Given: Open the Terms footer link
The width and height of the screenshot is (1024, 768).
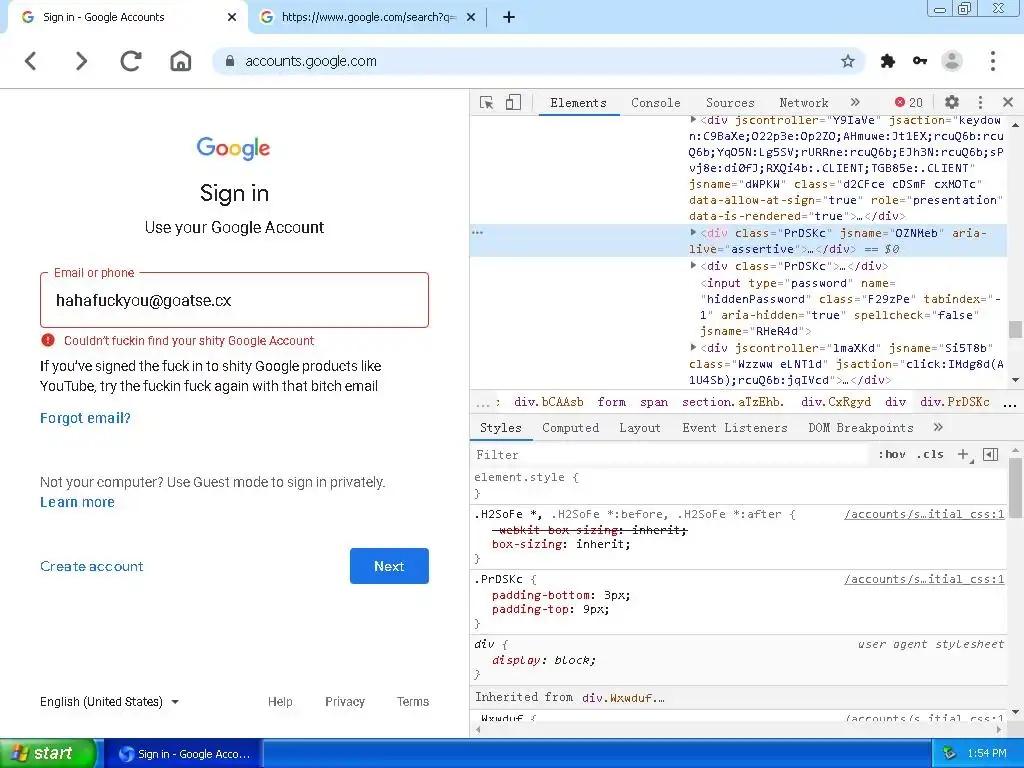Looking at the screenshot, I should point(413,702).
